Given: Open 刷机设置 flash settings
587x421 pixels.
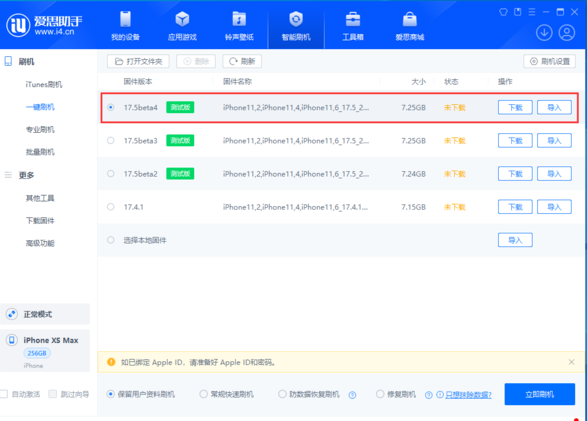Looking at the screenshot, I should (x=550, y=61).
